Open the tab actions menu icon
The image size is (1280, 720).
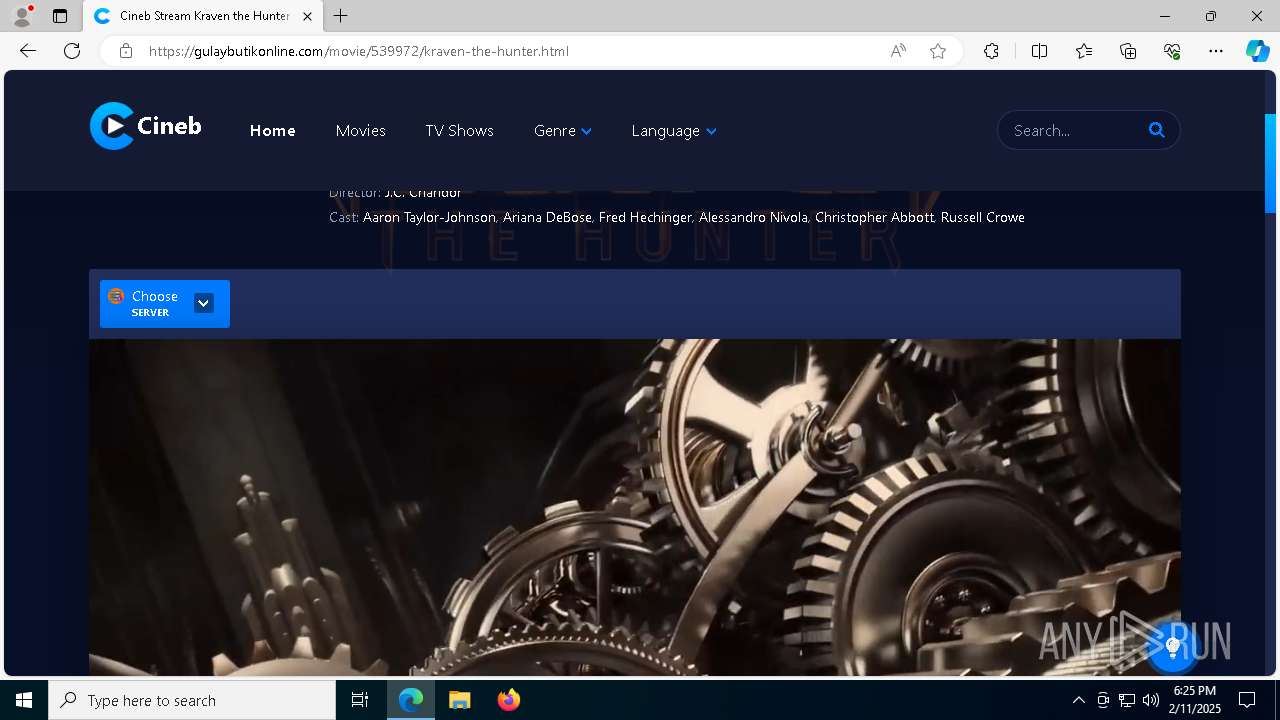(60, 16)
